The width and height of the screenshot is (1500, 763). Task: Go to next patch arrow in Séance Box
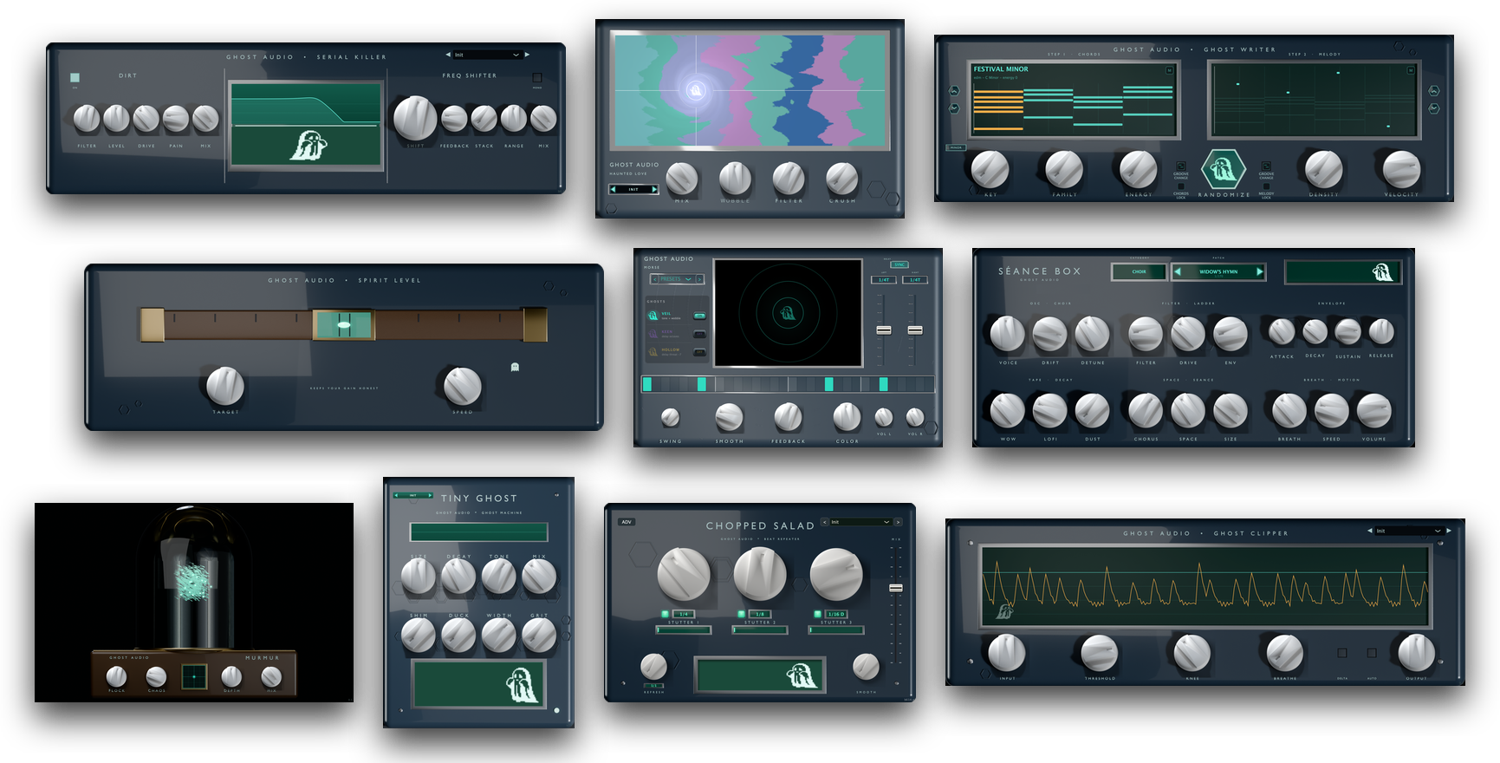1259,272
